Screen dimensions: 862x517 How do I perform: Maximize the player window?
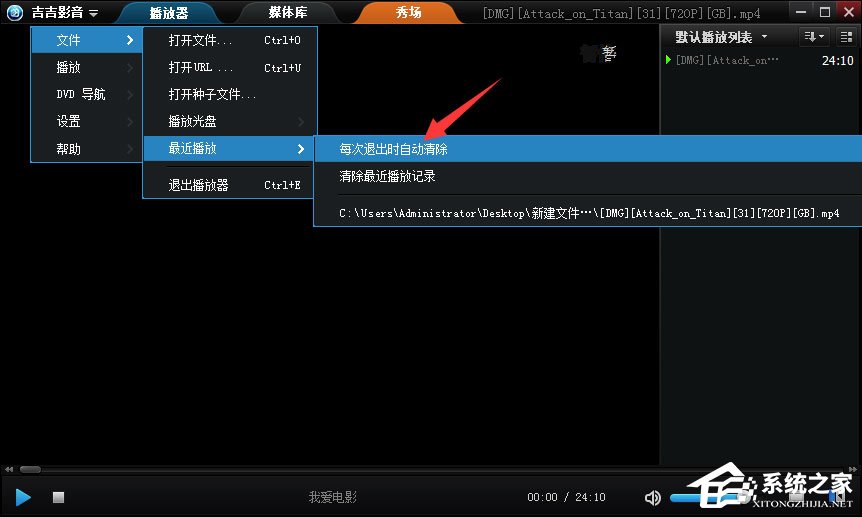[x=825, y=12]
